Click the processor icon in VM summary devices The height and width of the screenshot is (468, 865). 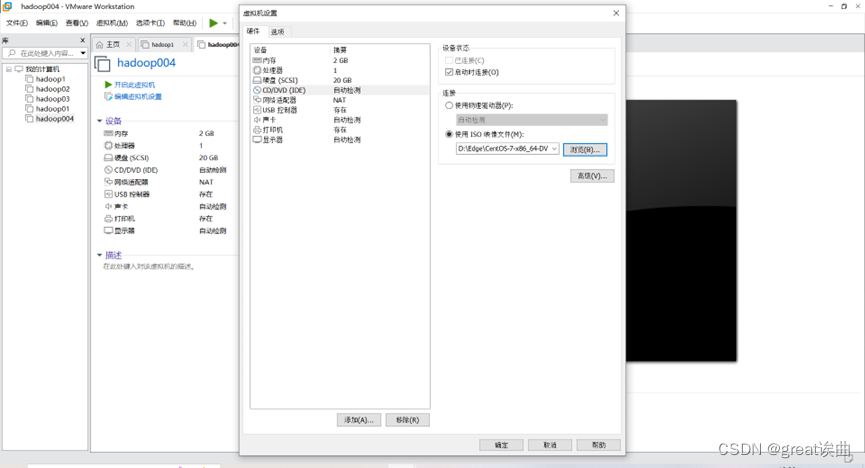click(108, 145)
